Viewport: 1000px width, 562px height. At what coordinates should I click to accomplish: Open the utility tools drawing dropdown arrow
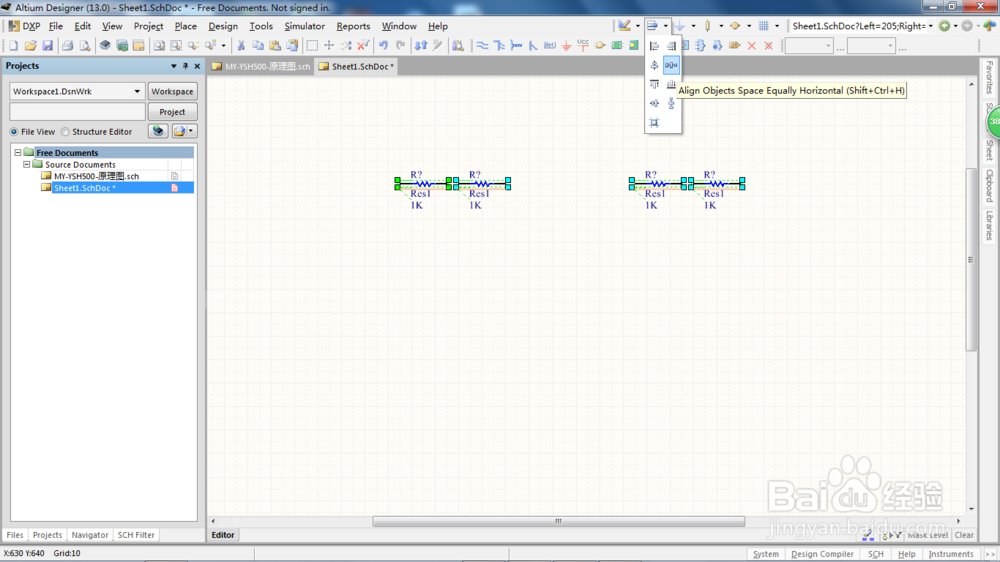pyautogui.click(x=638, y=26)
